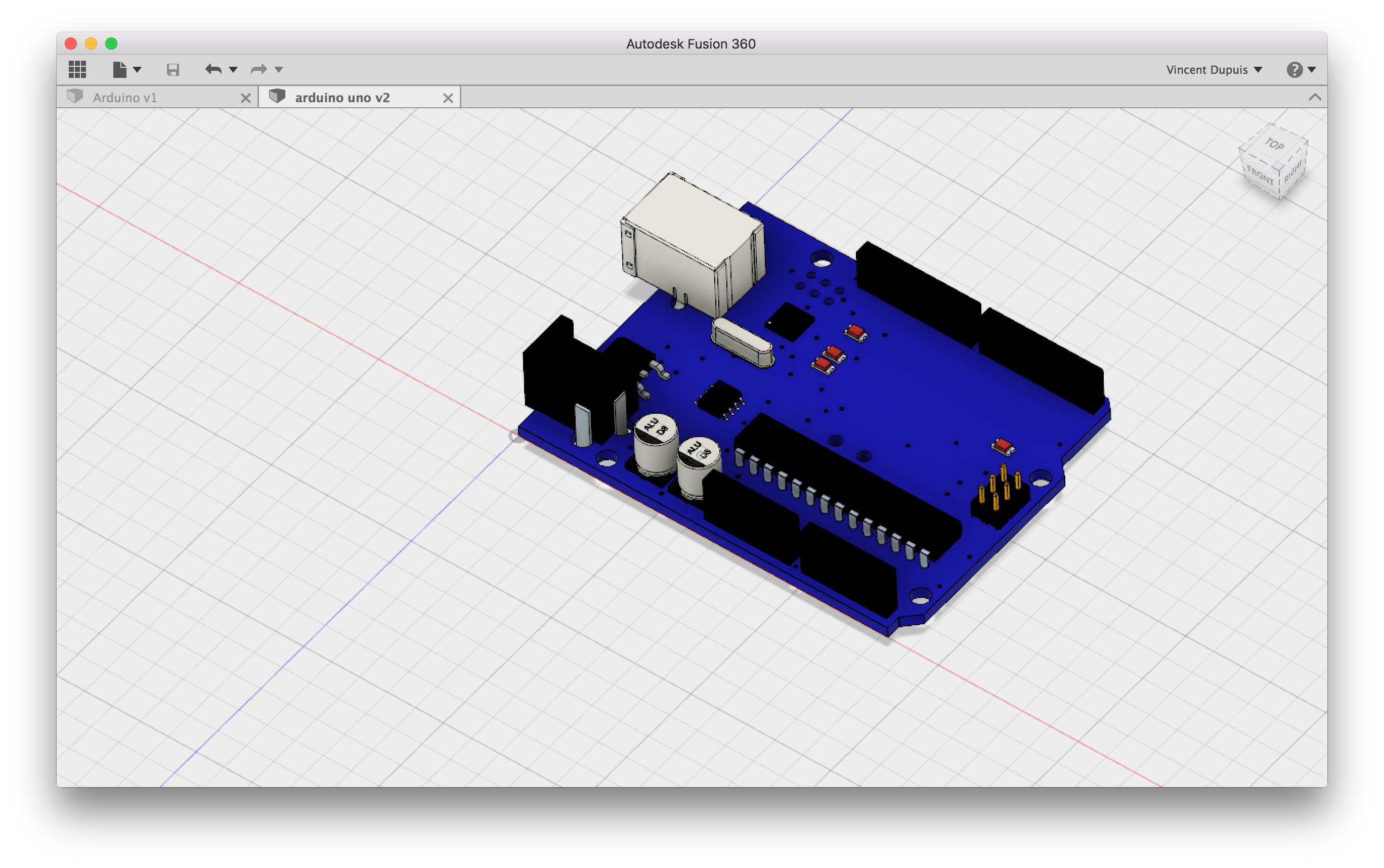Click the Undo arrow
Image resolution: width=1384 pixels, height=868 pixels.
click(x=213, y=69)
